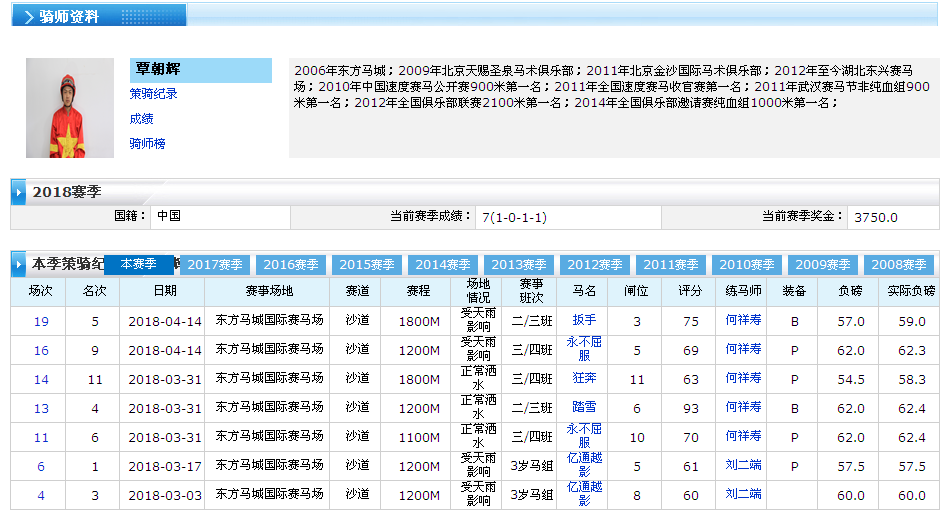Open the 2011赛季 tab
This screenshot has height=529, width=950.
(x=671, y=265)
